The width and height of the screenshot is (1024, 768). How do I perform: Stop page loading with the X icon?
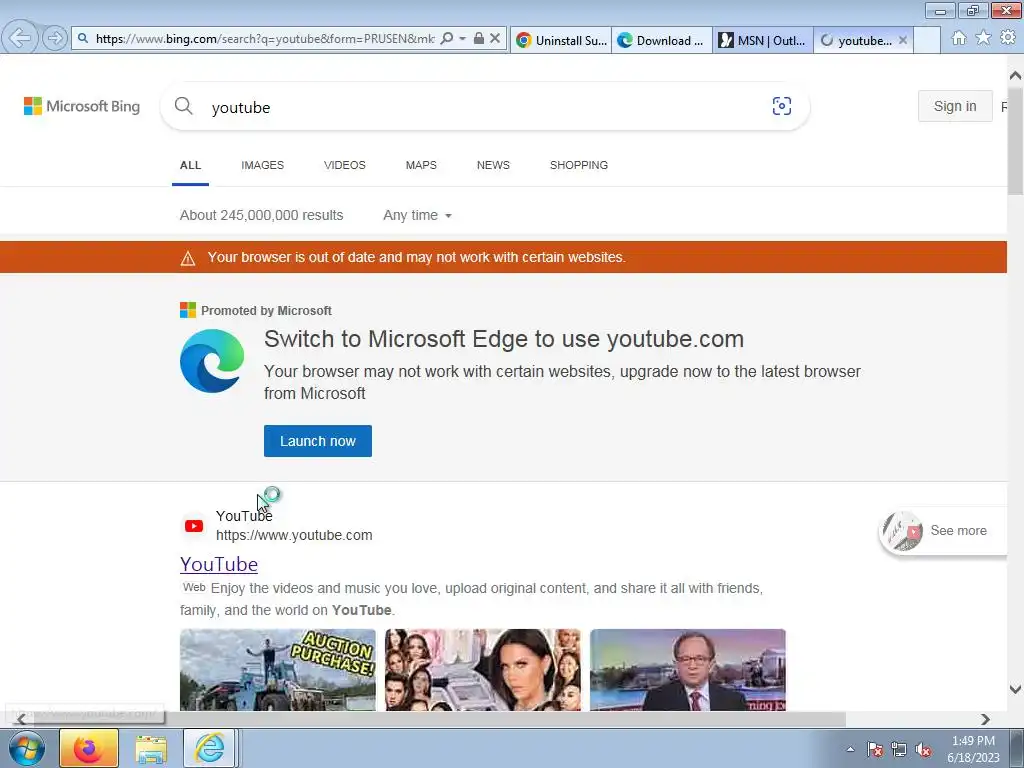[495, 39]
